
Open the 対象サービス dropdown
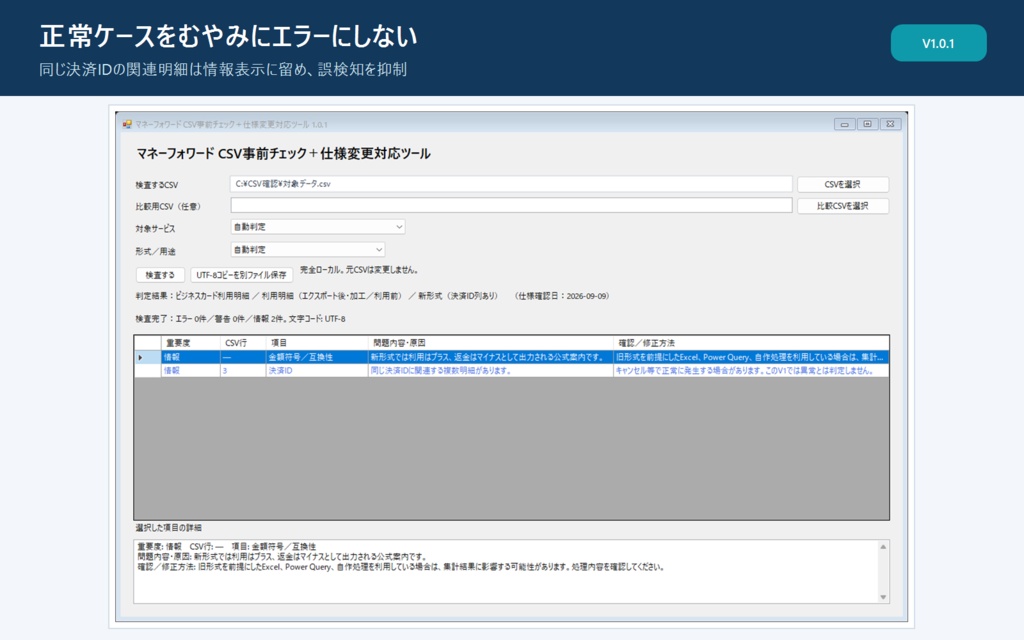coord(318,227)
